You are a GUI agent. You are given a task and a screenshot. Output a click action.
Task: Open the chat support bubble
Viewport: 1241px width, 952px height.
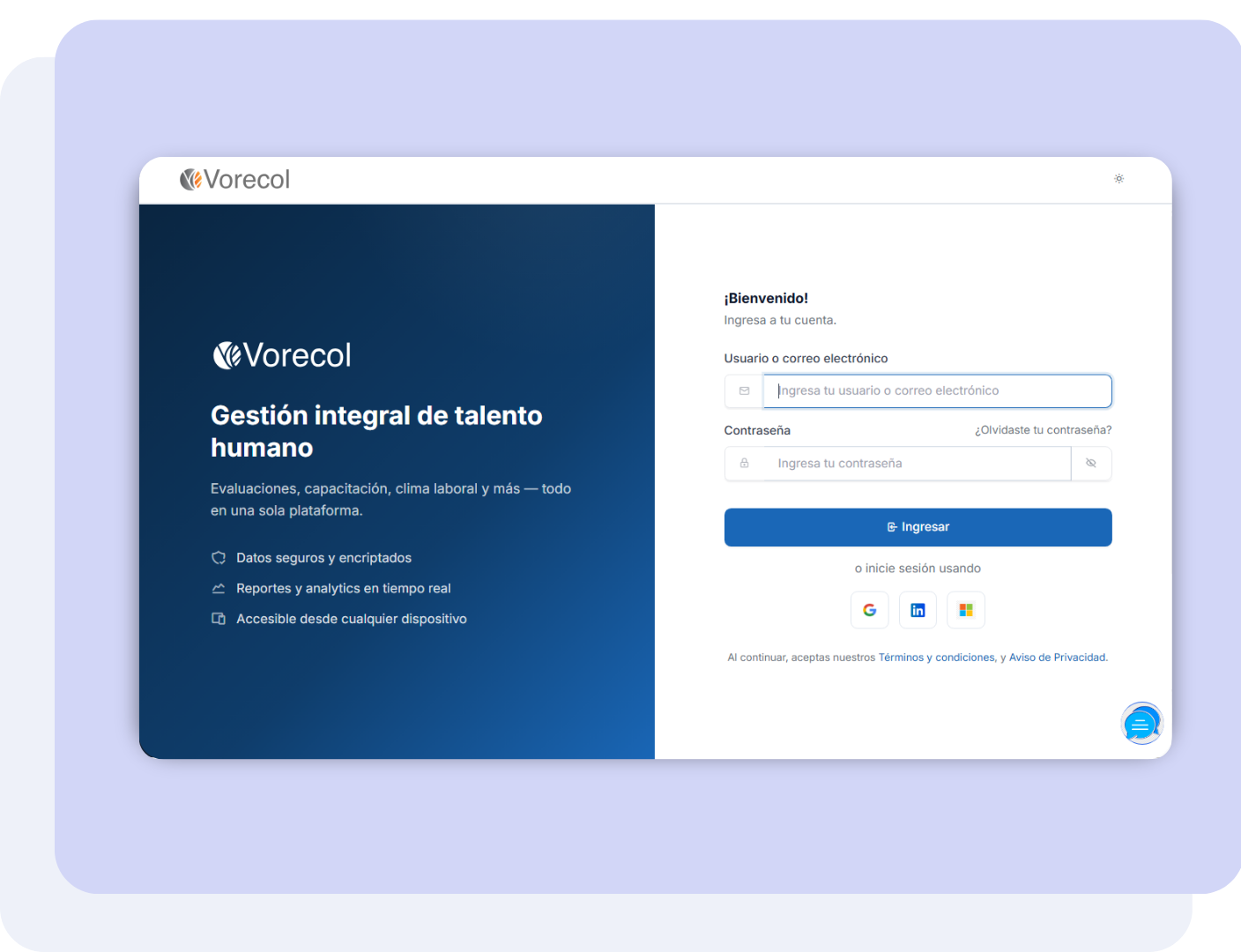1141,724
